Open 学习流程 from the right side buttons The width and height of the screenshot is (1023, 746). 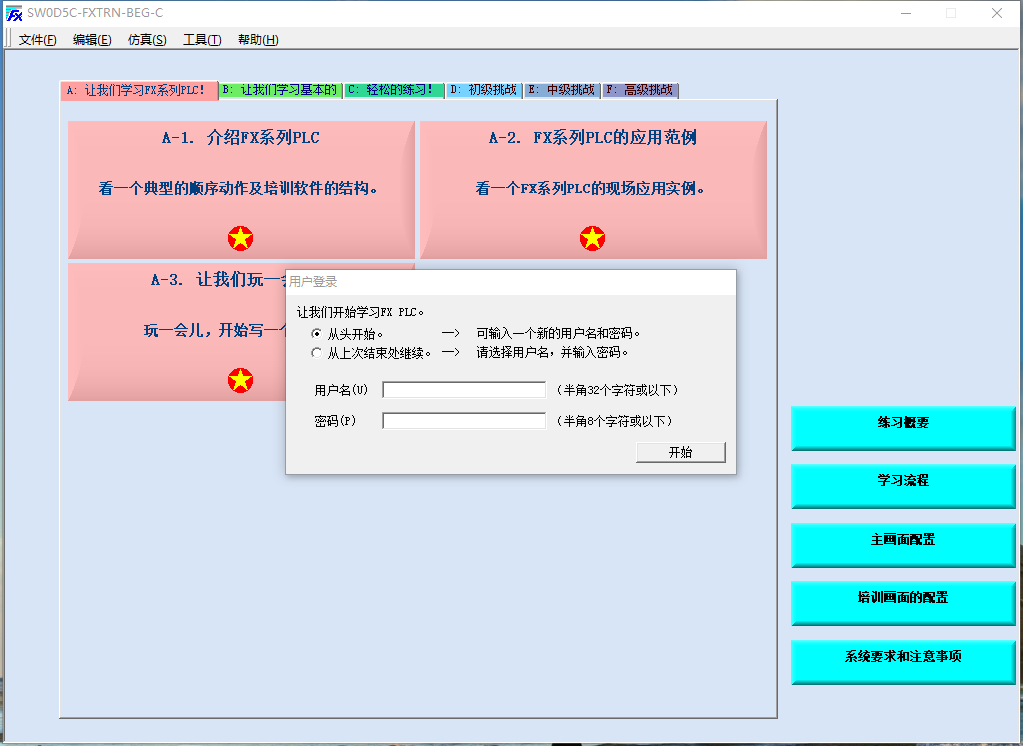pyautogui.click(x=903, y=481)
